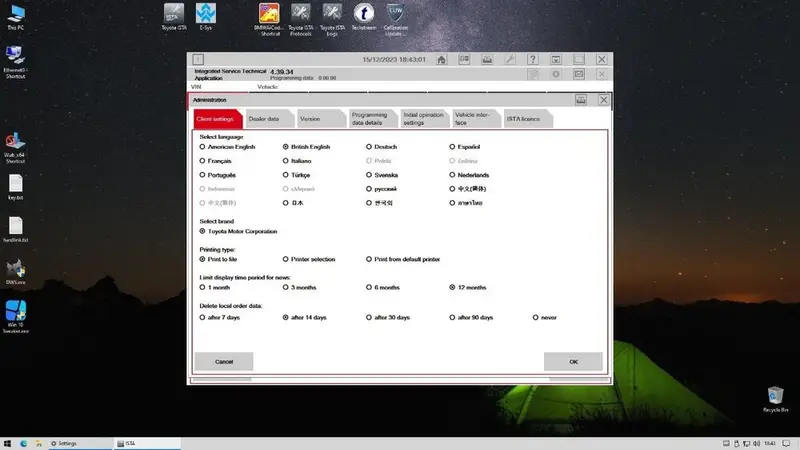Open the Initial operation settings tab
Viewport: 800px width, 450px height.
click(424, 119)
